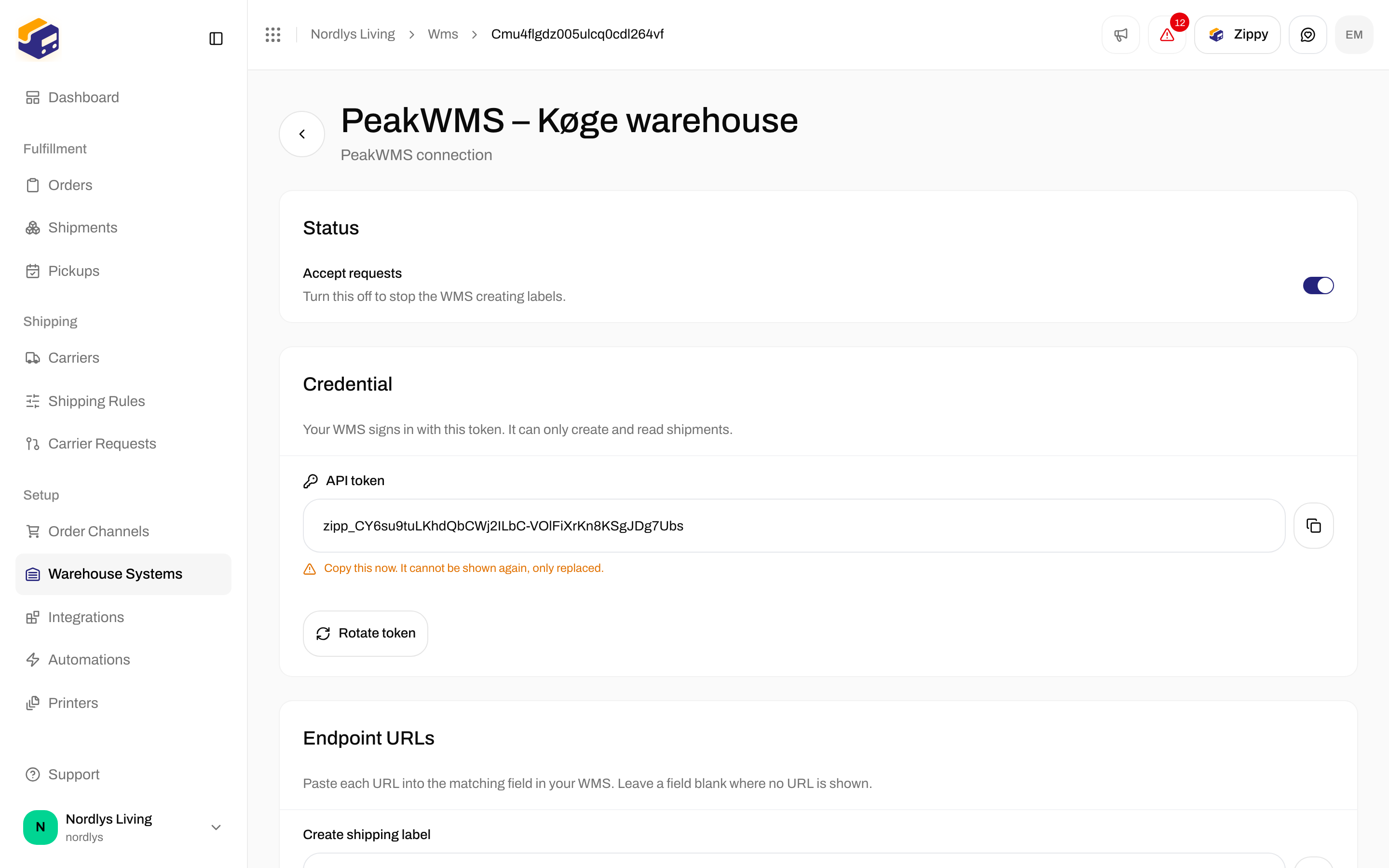
Task: Open the Integrations page
Action: (x=123, y=617)
